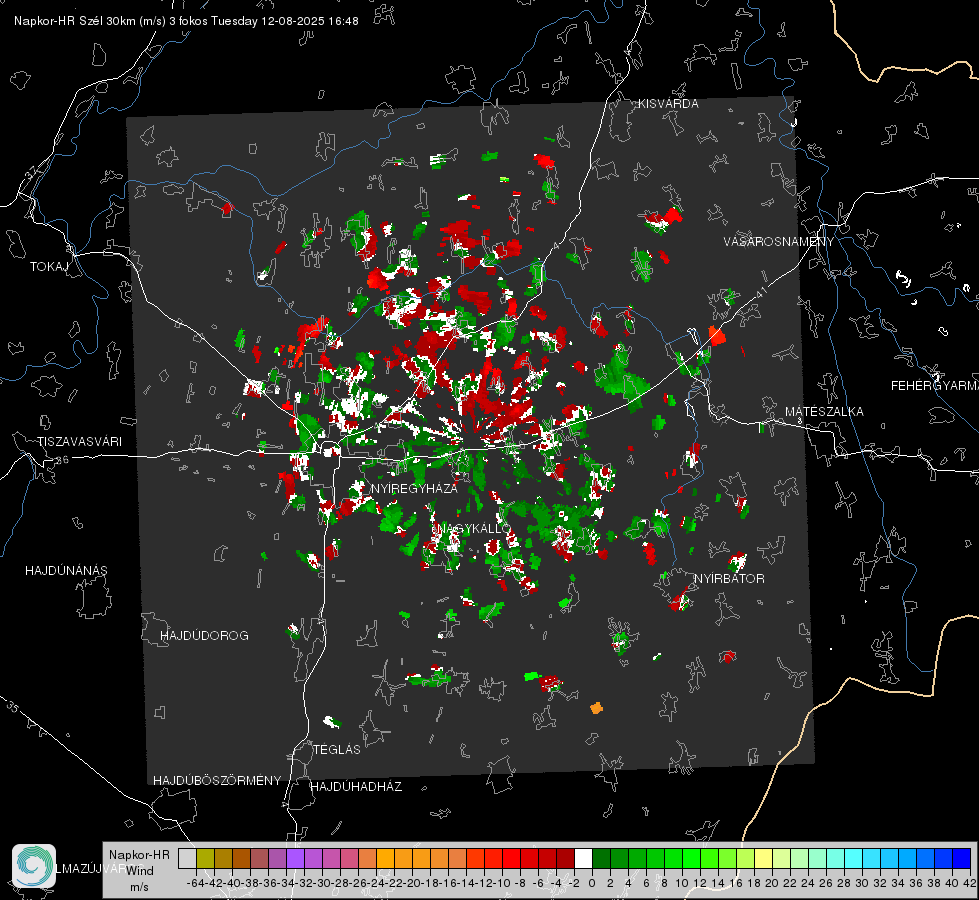
Task: Click the road number 35 label
Action: click(13, 708)
